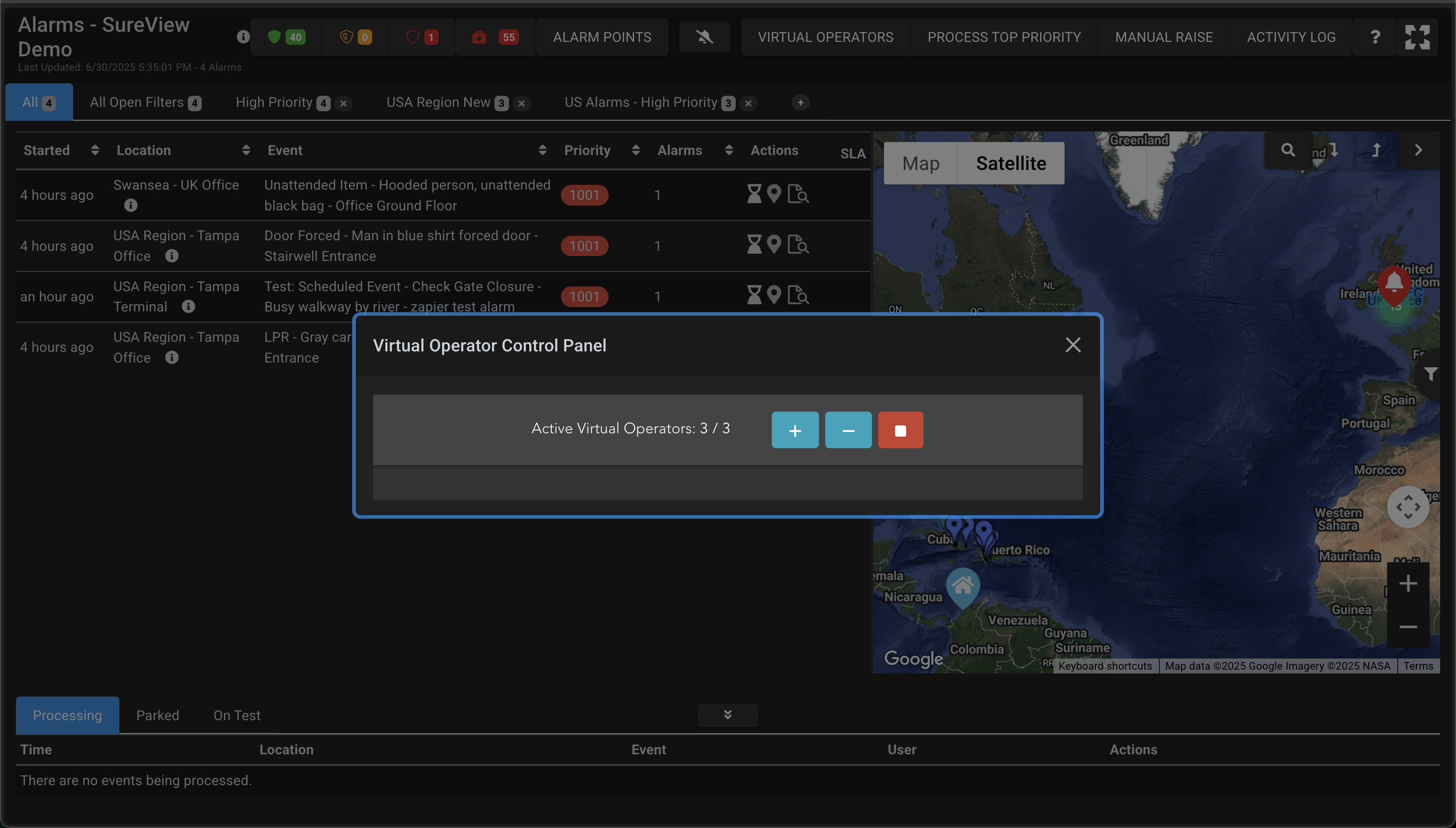Open help question mark
Image resolution: width=1456 pixels, height=828 pixels.
point(1375,38)
